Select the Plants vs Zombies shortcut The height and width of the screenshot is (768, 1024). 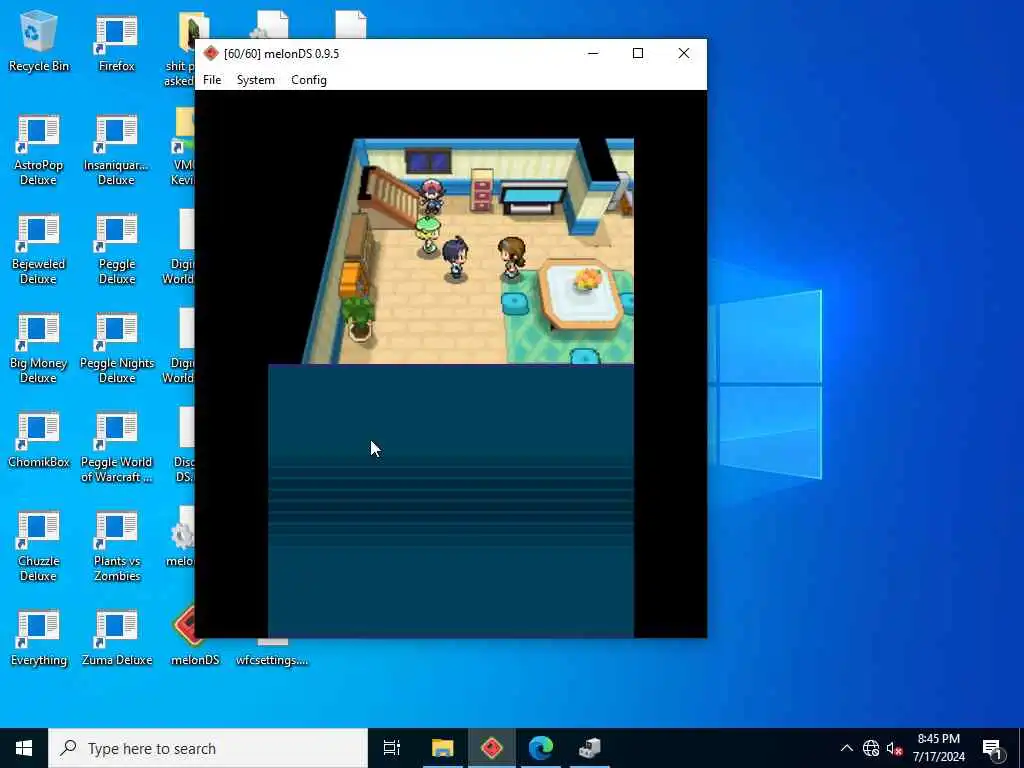[116, 547]
